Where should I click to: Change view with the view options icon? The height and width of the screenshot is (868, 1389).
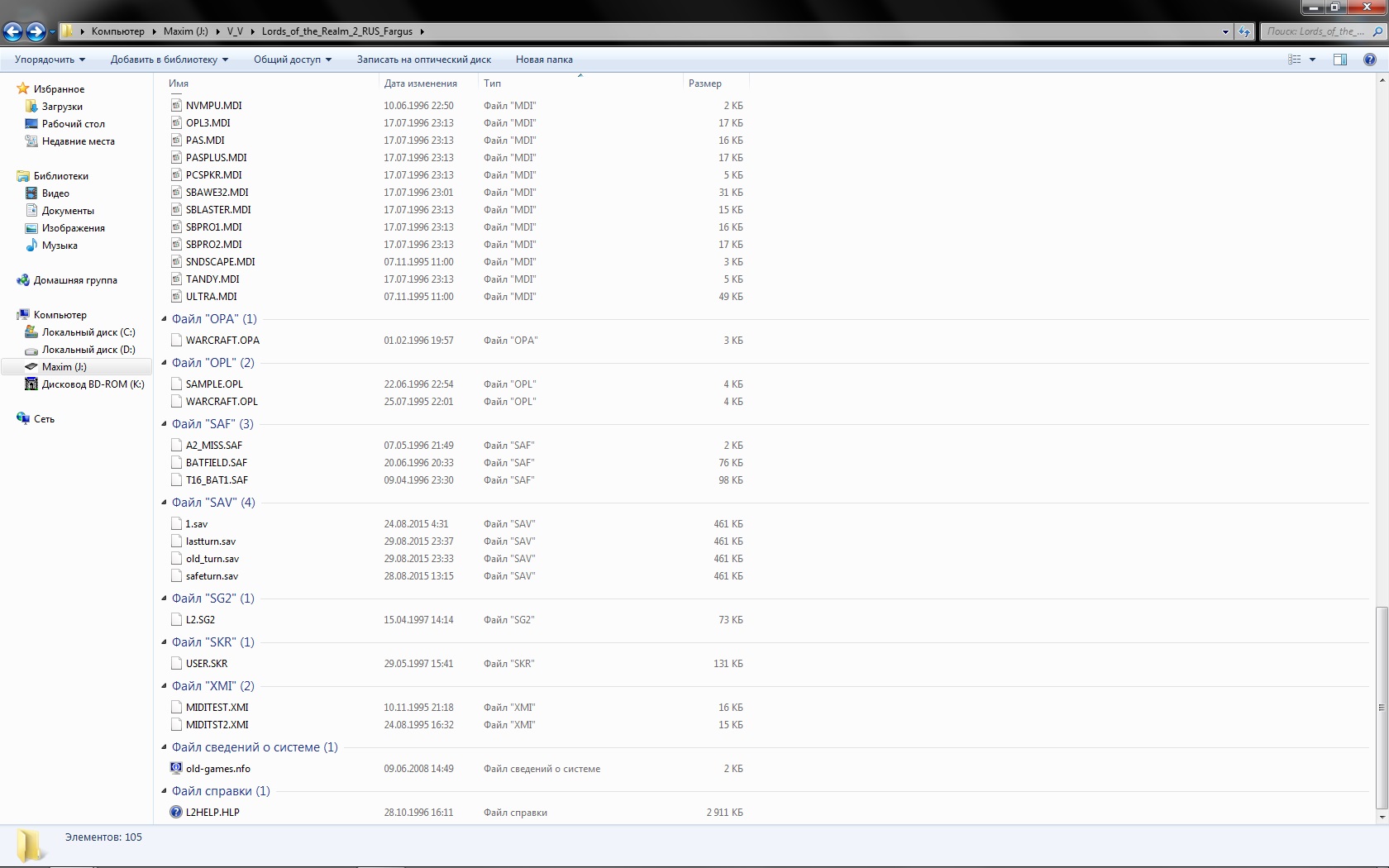point(1295,60)
